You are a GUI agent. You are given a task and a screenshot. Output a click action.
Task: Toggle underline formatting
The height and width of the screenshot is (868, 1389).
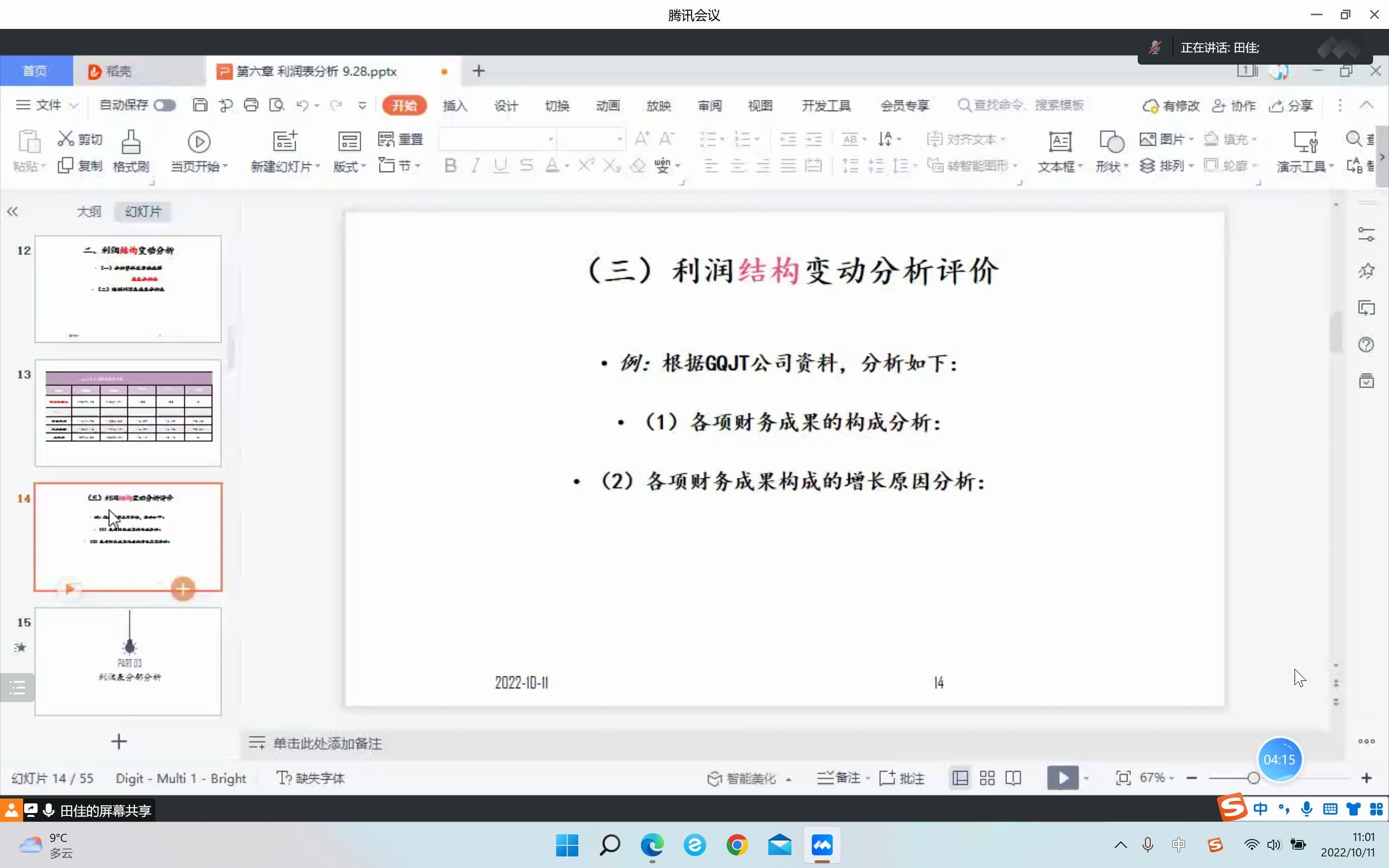pyautogui.click(x=500, y=165)
